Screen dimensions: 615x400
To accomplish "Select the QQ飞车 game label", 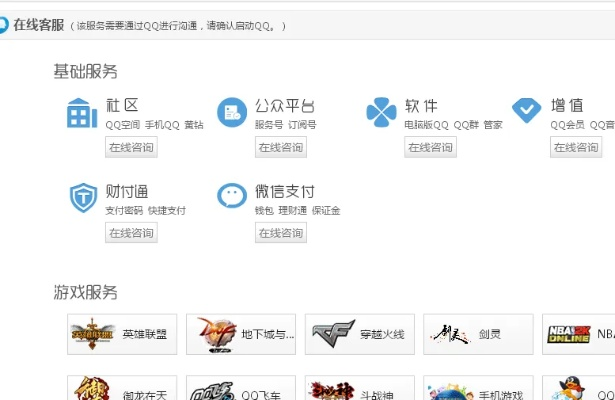I will (x=261, y=395).
